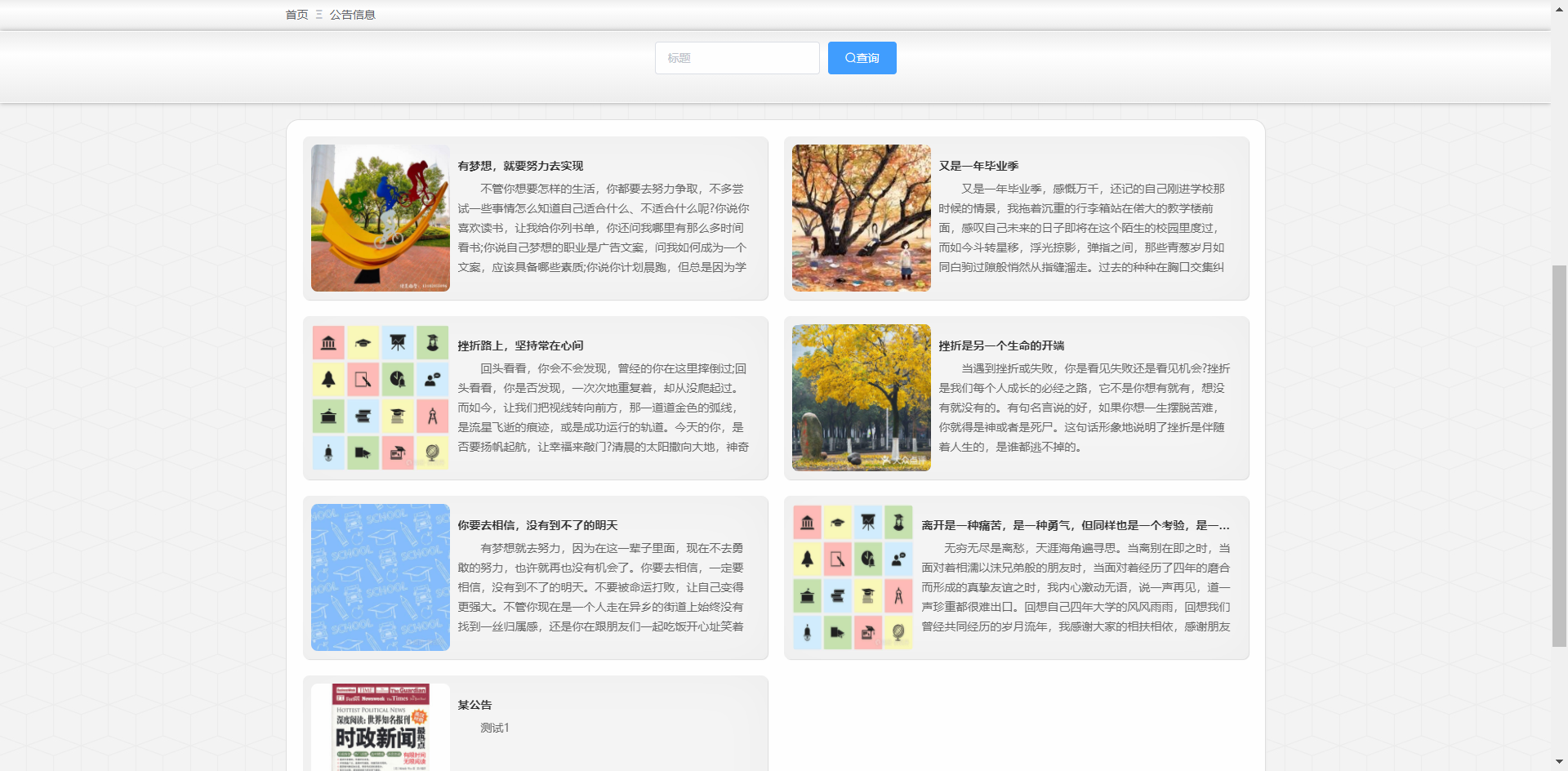Click the summary text starting 无穷无尽是离愁

1076,587
